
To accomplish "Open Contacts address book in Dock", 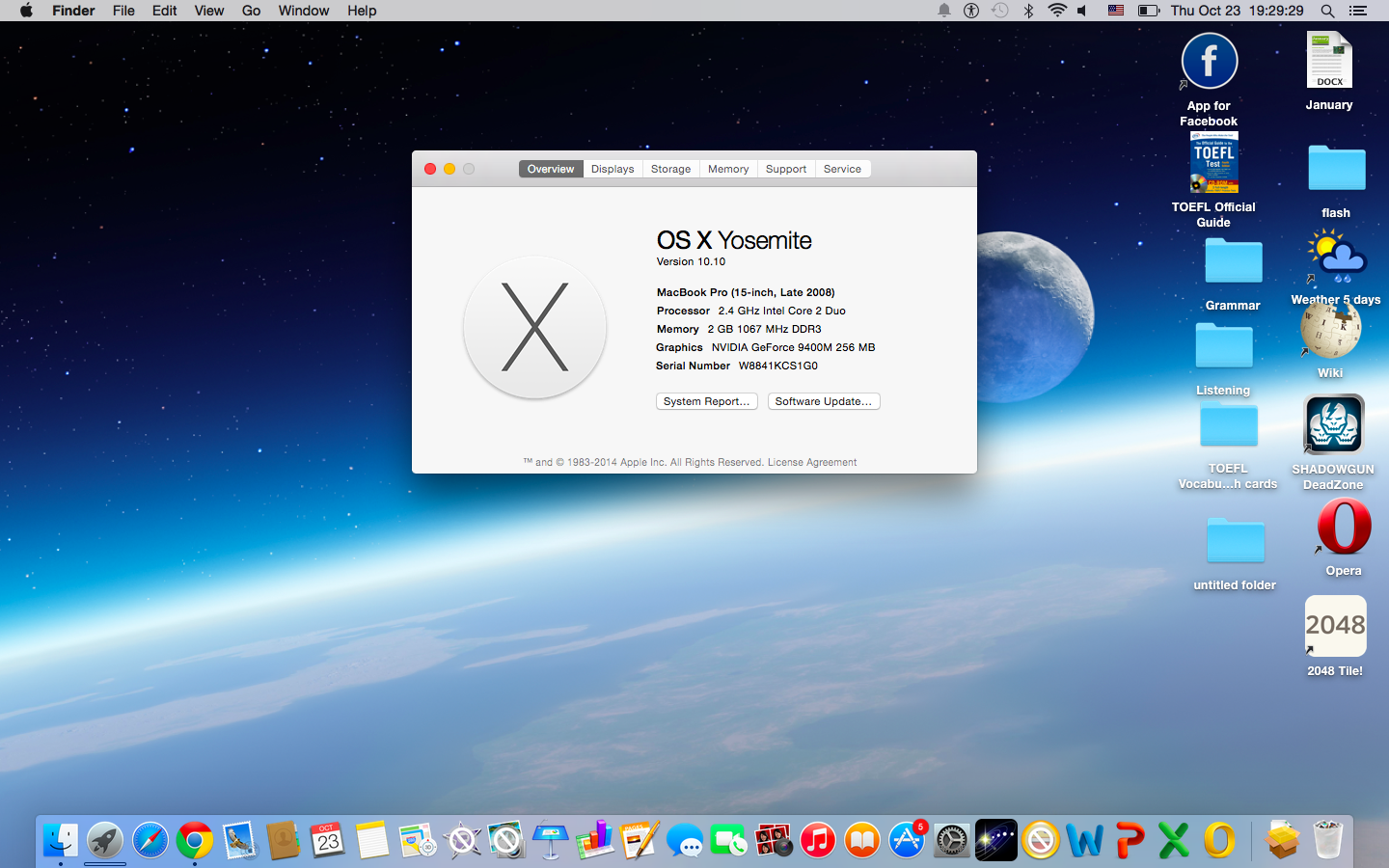I will coord(284,841).
